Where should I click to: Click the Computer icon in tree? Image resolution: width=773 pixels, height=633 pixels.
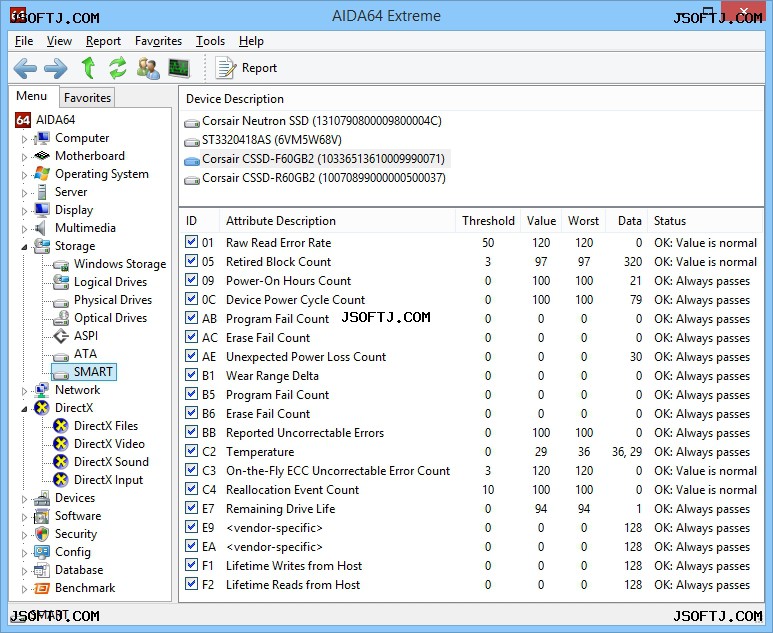pyautogui.click(x=42, y=138)
